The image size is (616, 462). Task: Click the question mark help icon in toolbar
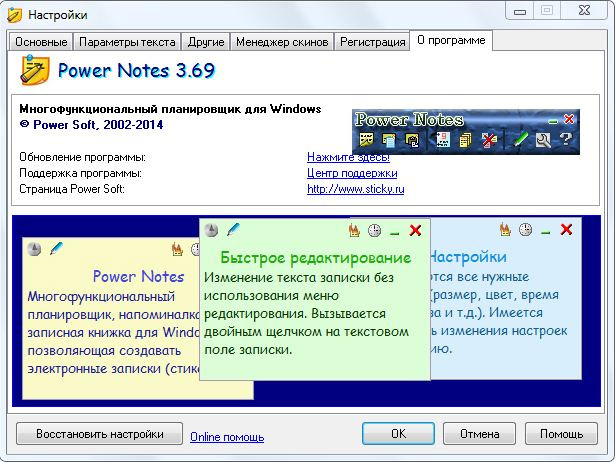(566, 139)
